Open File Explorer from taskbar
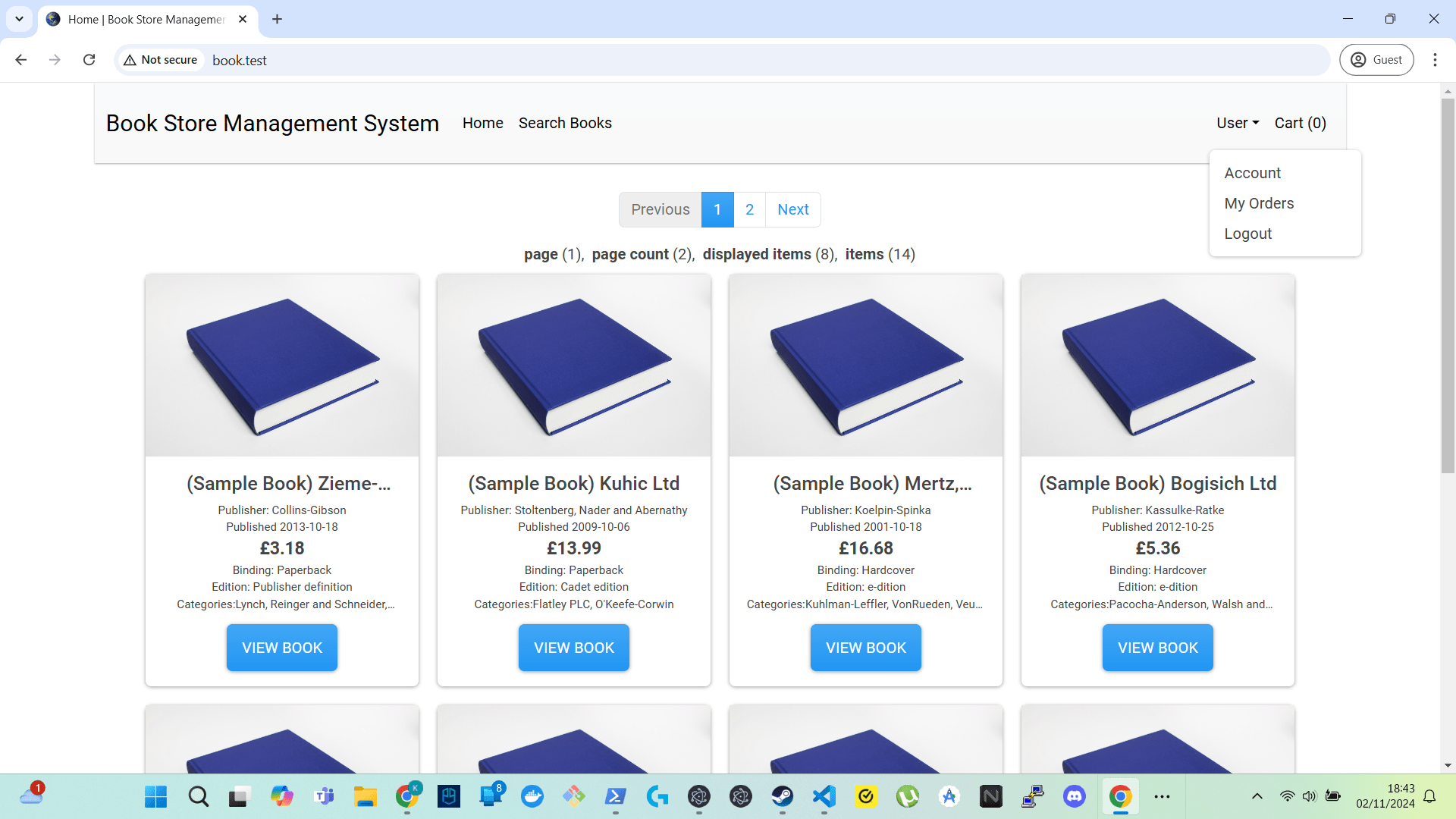Viewport: 1456px width, 819px height. pos(365,796)
